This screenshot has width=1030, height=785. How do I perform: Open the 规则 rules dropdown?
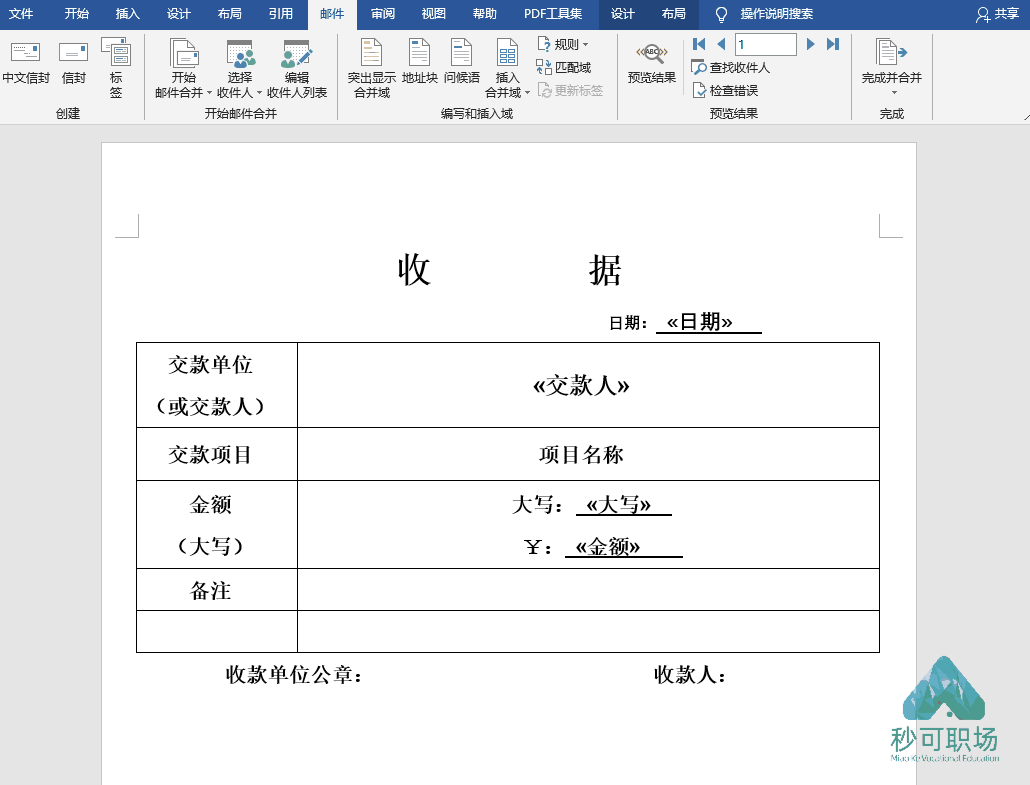pyautogui.click(x=563, y=44)
